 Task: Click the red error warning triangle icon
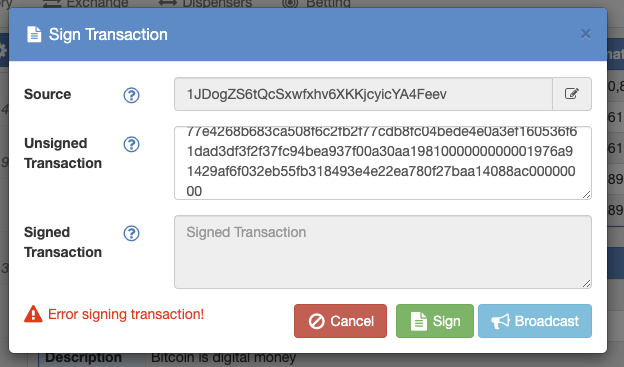(33, 314)
